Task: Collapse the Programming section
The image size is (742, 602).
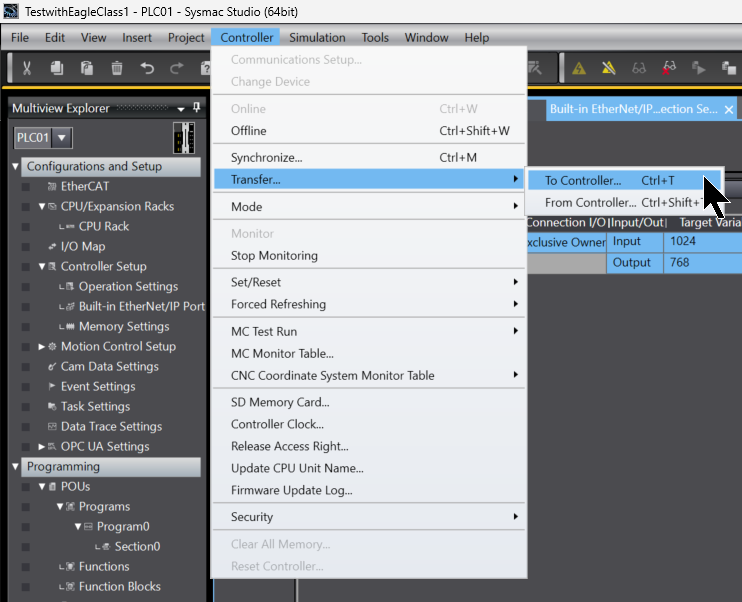Action: [x=16, y=467]
